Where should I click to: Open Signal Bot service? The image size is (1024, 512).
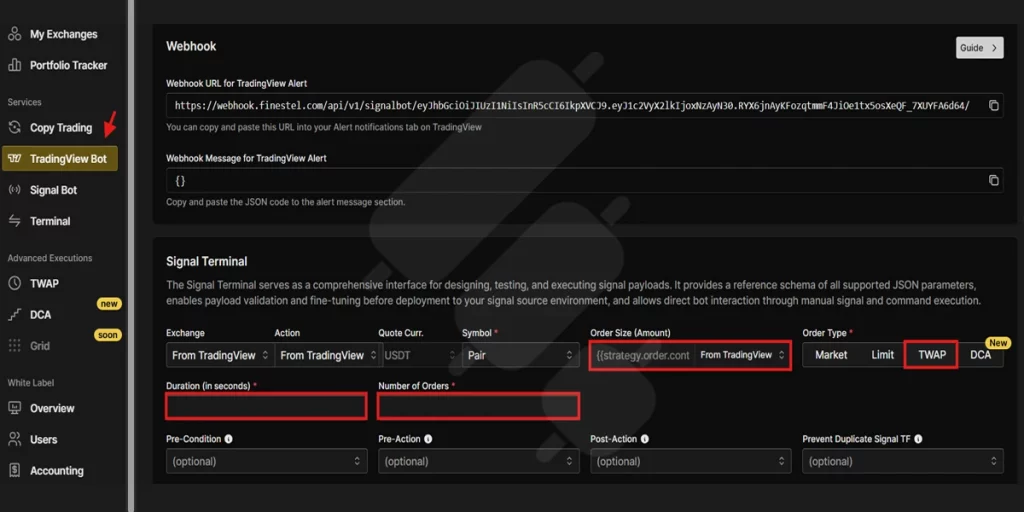pyautogui.click(x=54, y=190)
